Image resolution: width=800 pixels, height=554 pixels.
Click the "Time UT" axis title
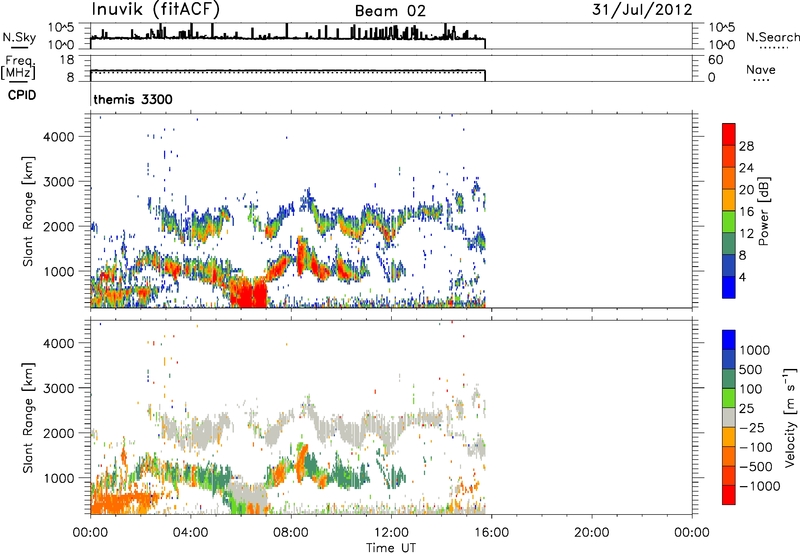tap(391, 547)
